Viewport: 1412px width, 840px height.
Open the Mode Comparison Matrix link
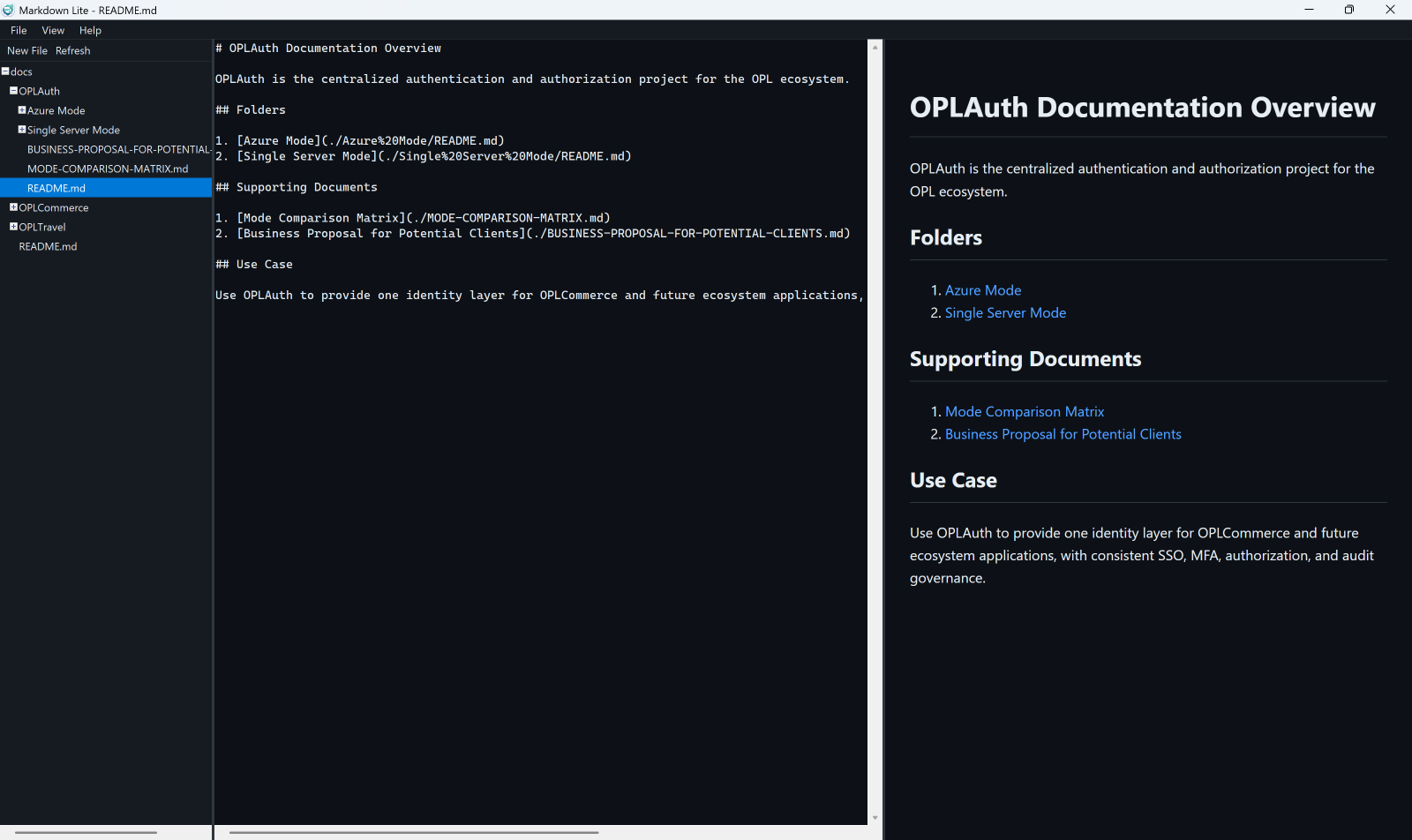tap(1024, 411)
